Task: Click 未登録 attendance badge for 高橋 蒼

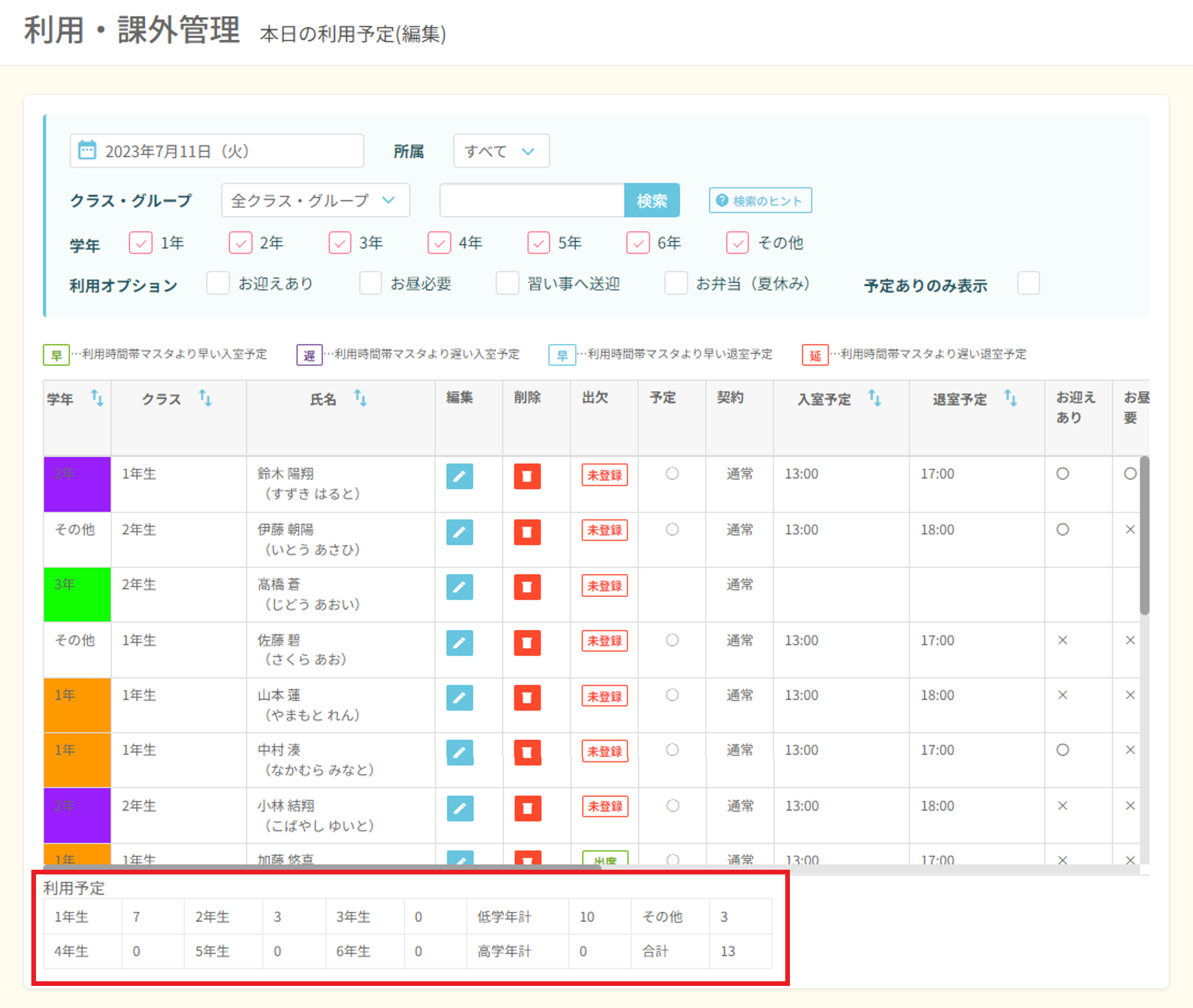Action: point(605,586)
